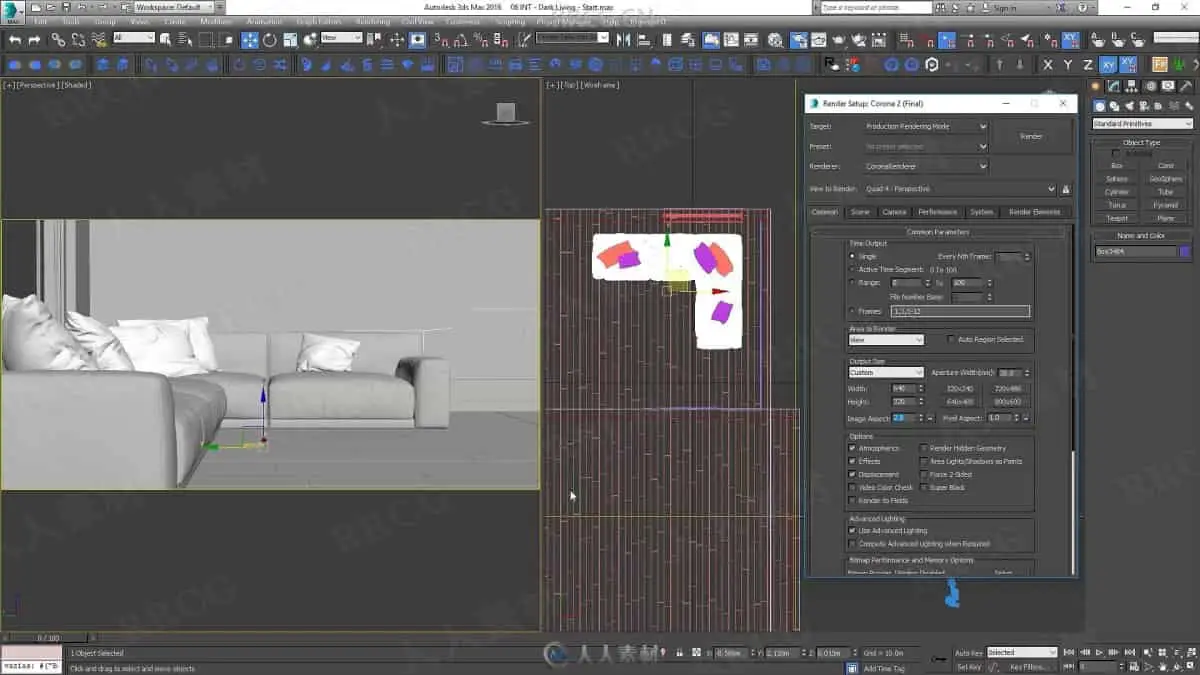Open the Performance tab in Render Setup
This screenshot has height=675, width=1200.
click(937, 212)
